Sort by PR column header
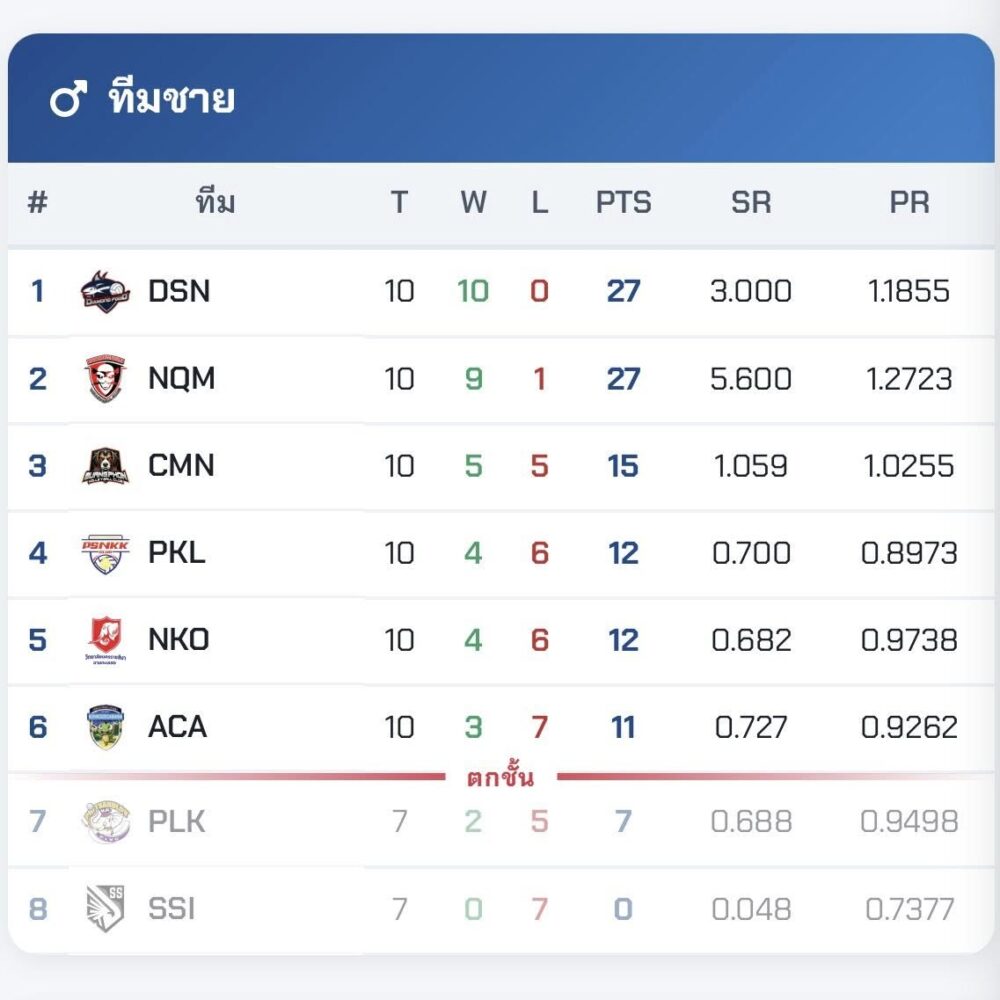 pos(909,203)
